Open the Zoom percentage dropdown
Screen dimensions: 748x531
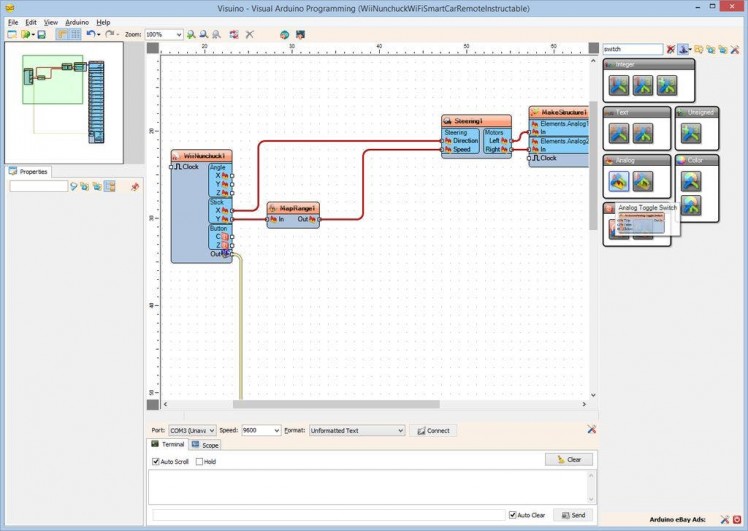[x=179, y=34]
